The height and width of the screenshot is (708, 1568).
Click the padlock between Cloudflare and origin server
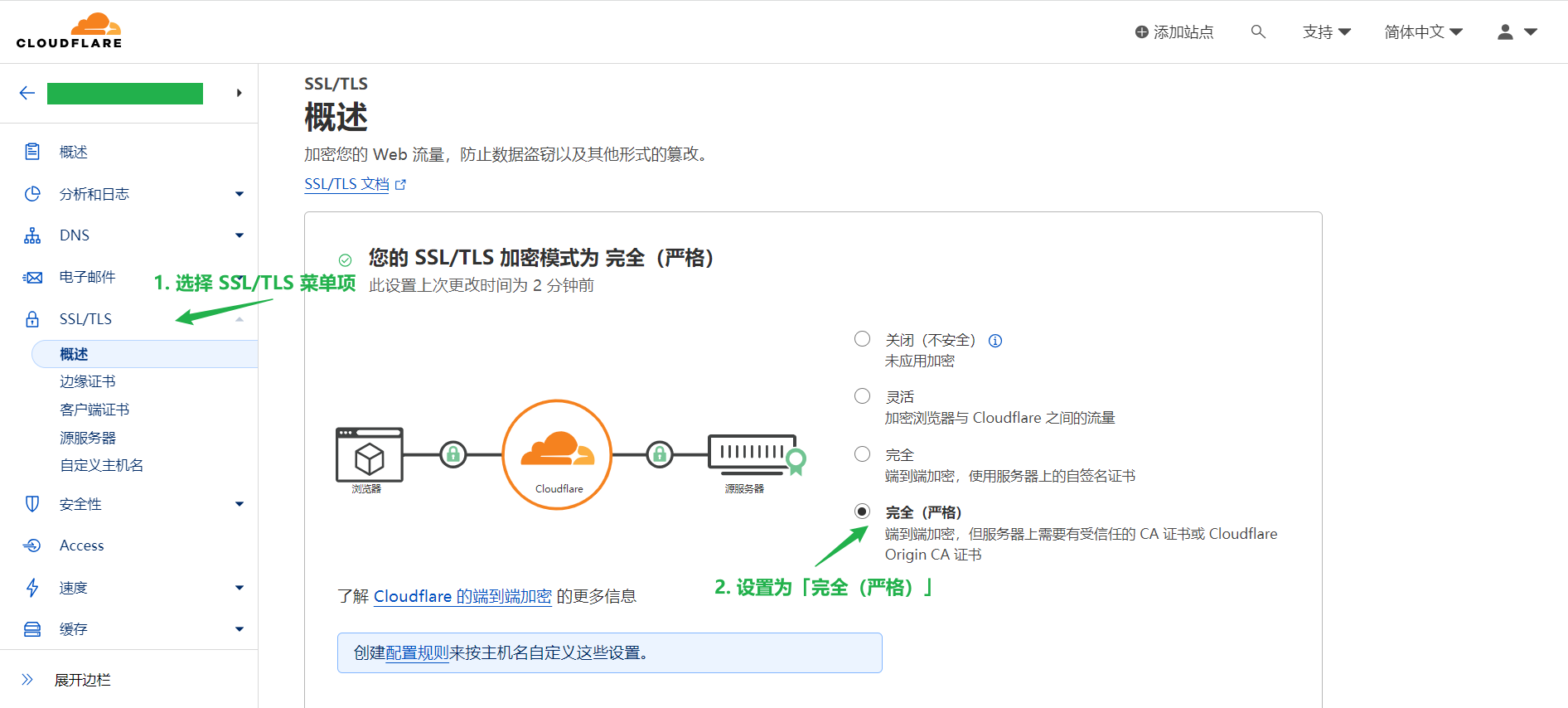[660, 454]
